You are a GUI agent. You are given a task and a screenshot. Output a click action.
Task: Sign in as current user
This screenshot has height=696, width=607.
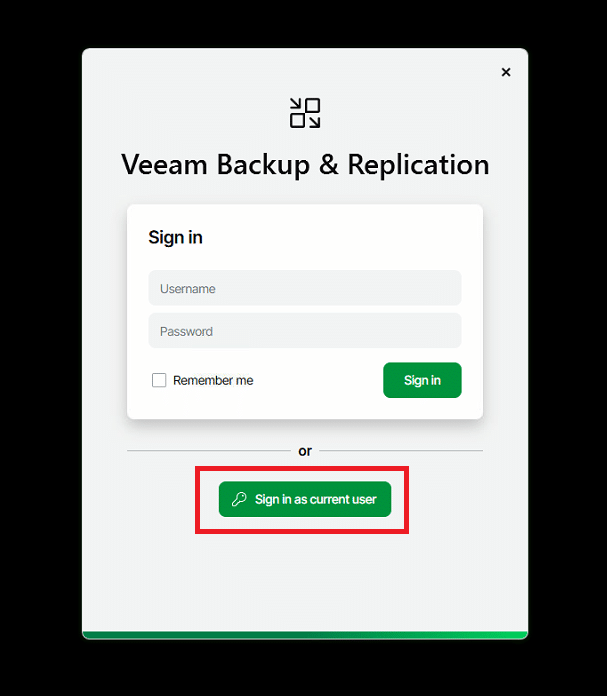[305, 499]
